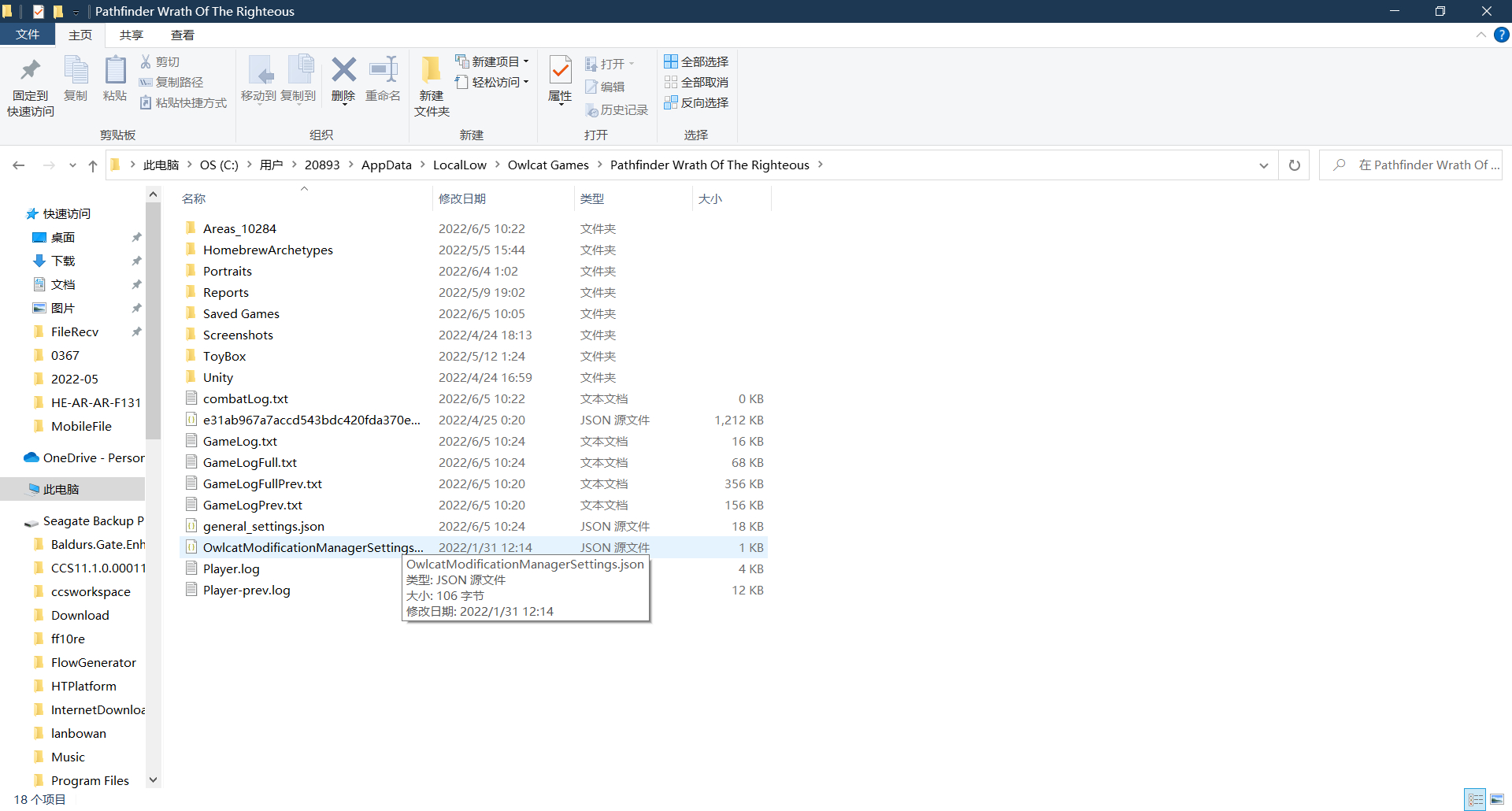Switch to the 主页 tab
This screenshot has height=811, width=1512.
[80, 35]
